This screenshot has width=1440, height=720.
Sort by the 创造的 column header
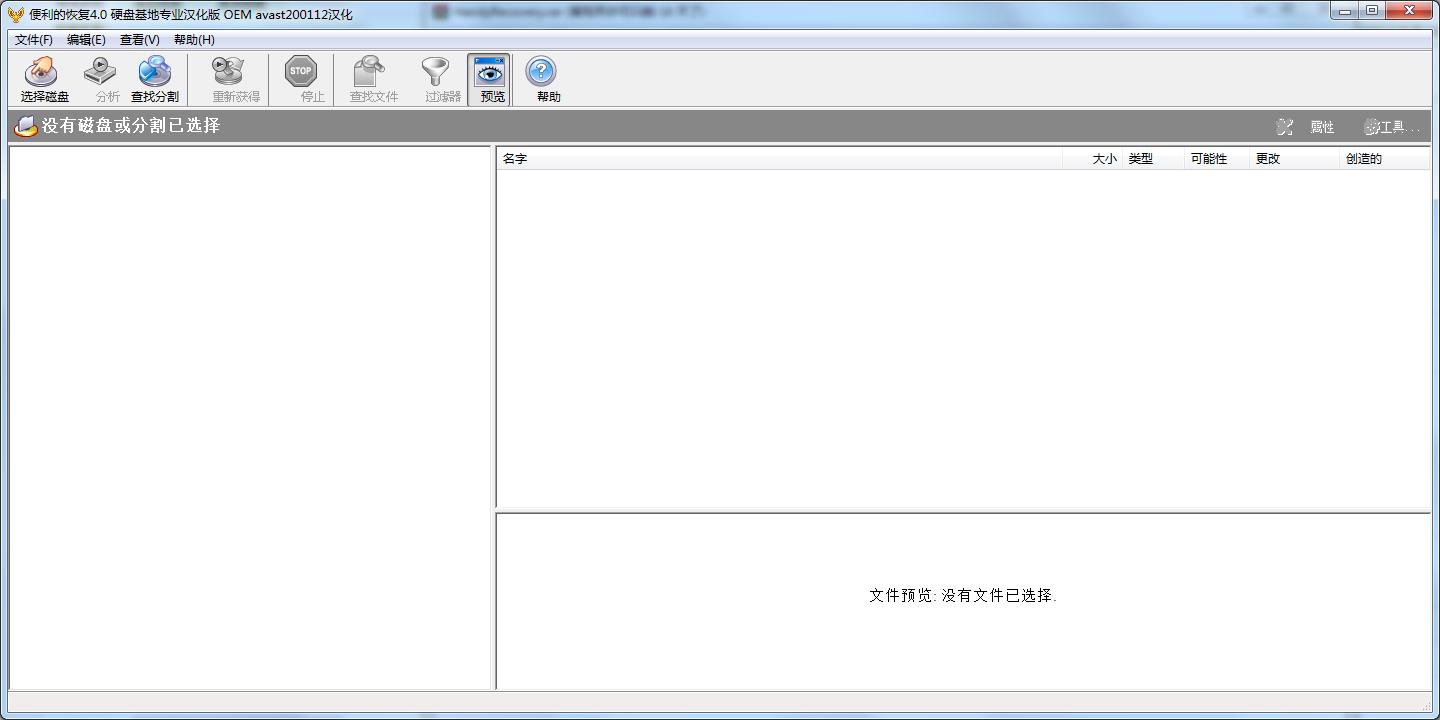(x=1385, y=159)
